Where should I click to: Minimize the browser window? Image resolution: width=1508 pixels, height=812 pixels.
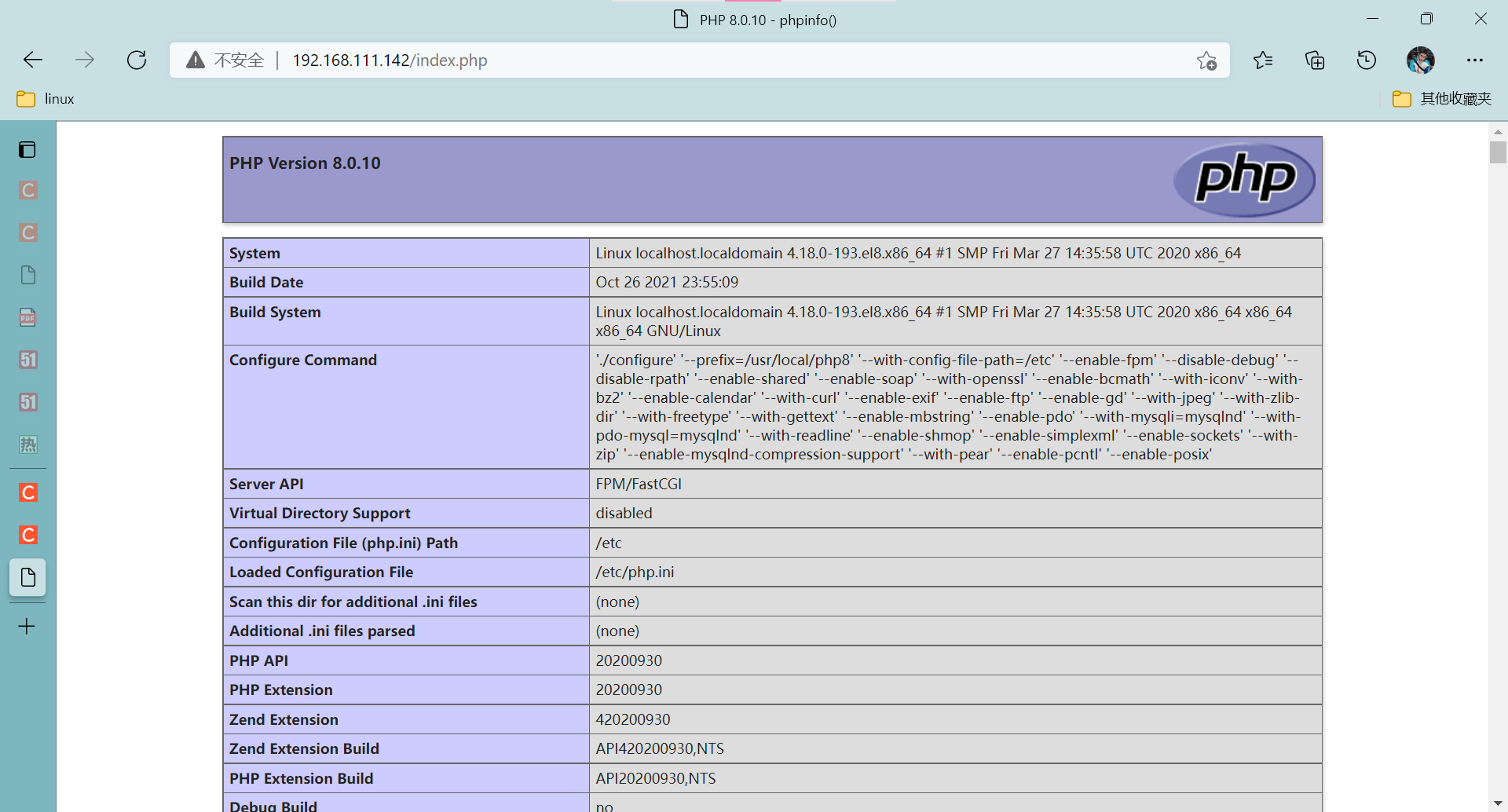(1373, 19)
